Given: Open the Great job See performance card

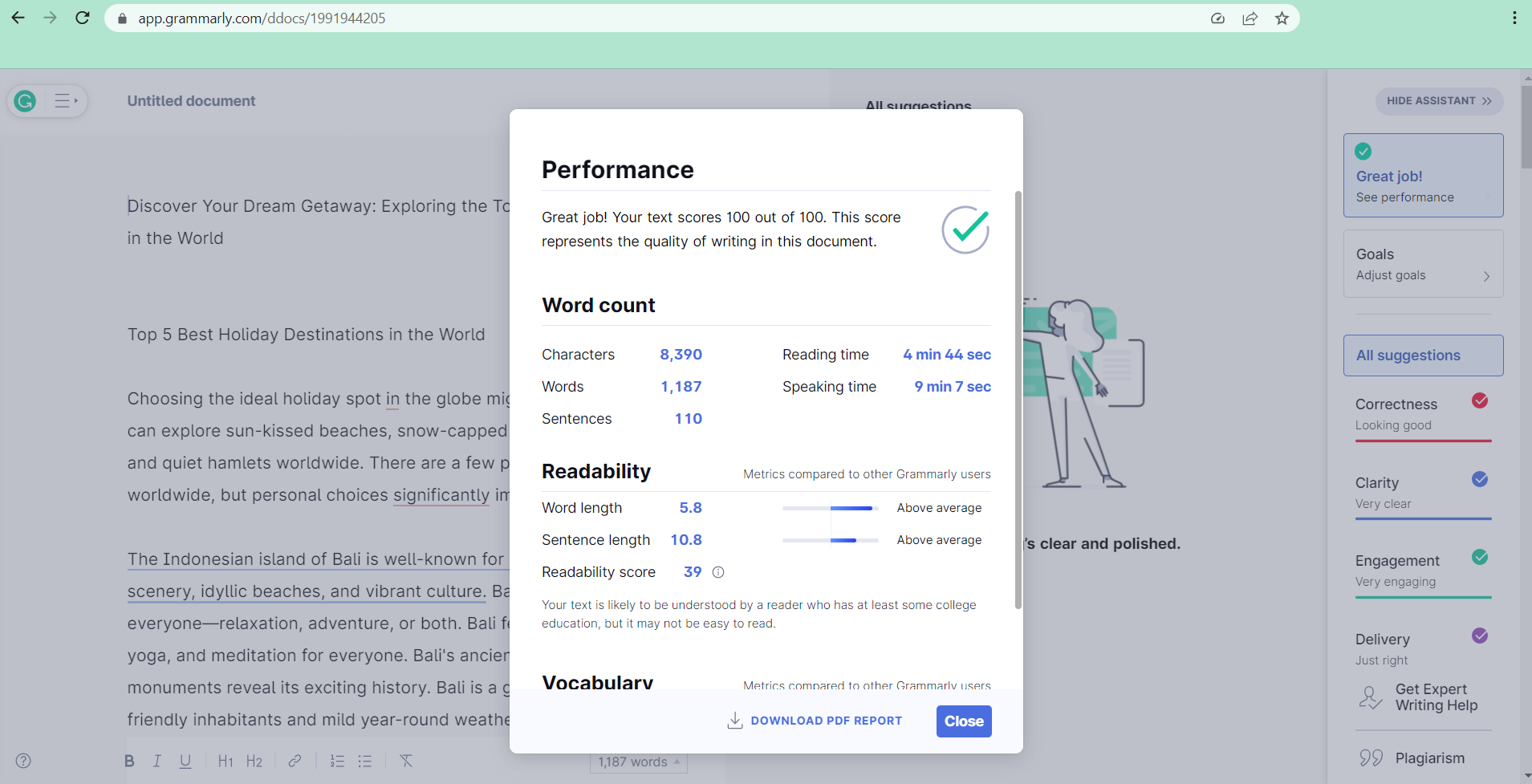Looking at the screenshot, I should 1424,175.
